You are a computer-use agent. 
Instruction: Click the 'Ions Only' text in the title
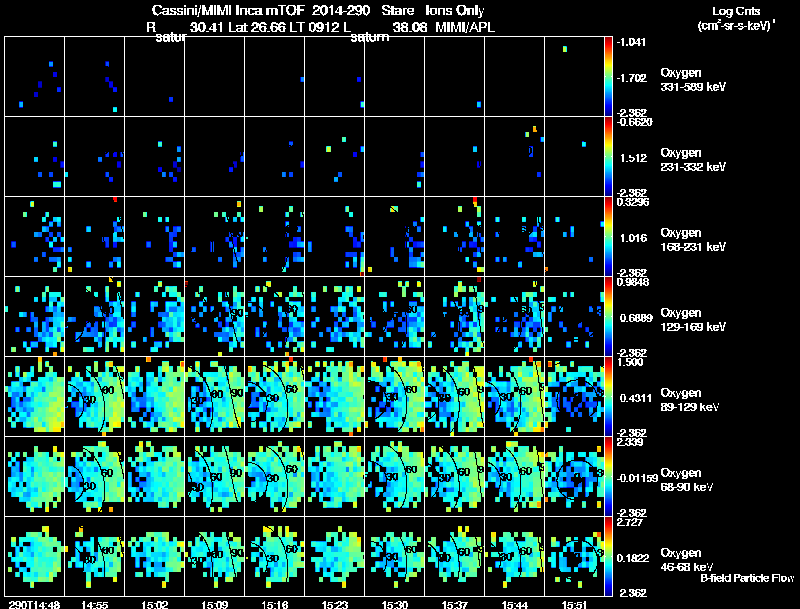point(455,11)
